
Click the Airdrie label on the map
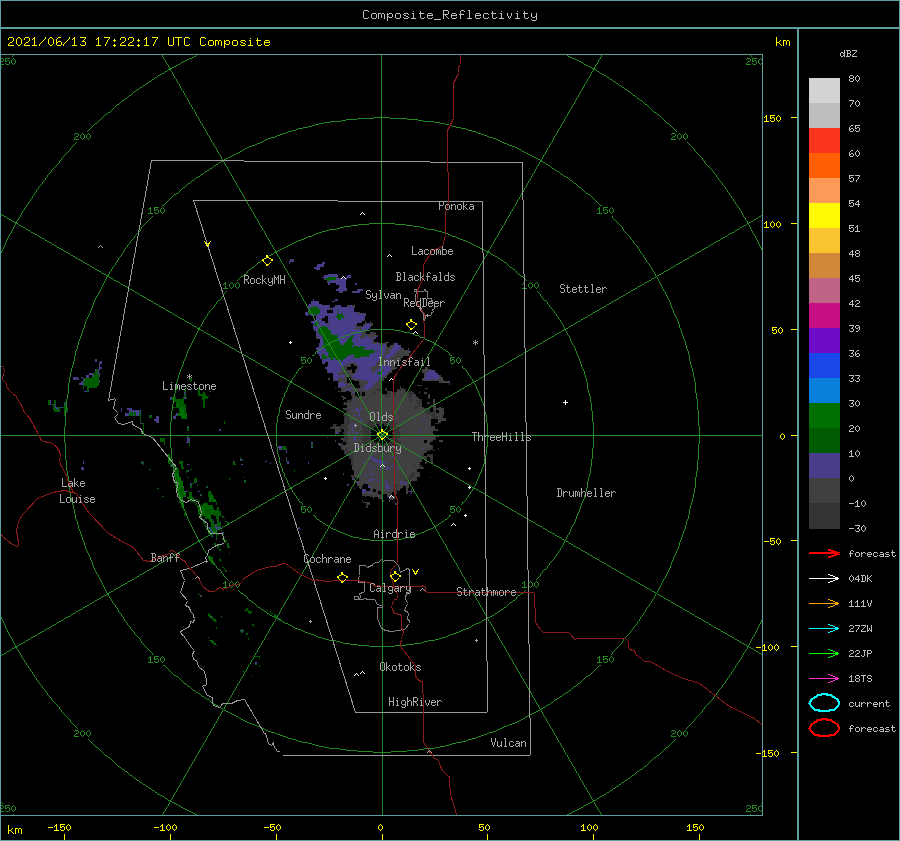tap(394, 534)
